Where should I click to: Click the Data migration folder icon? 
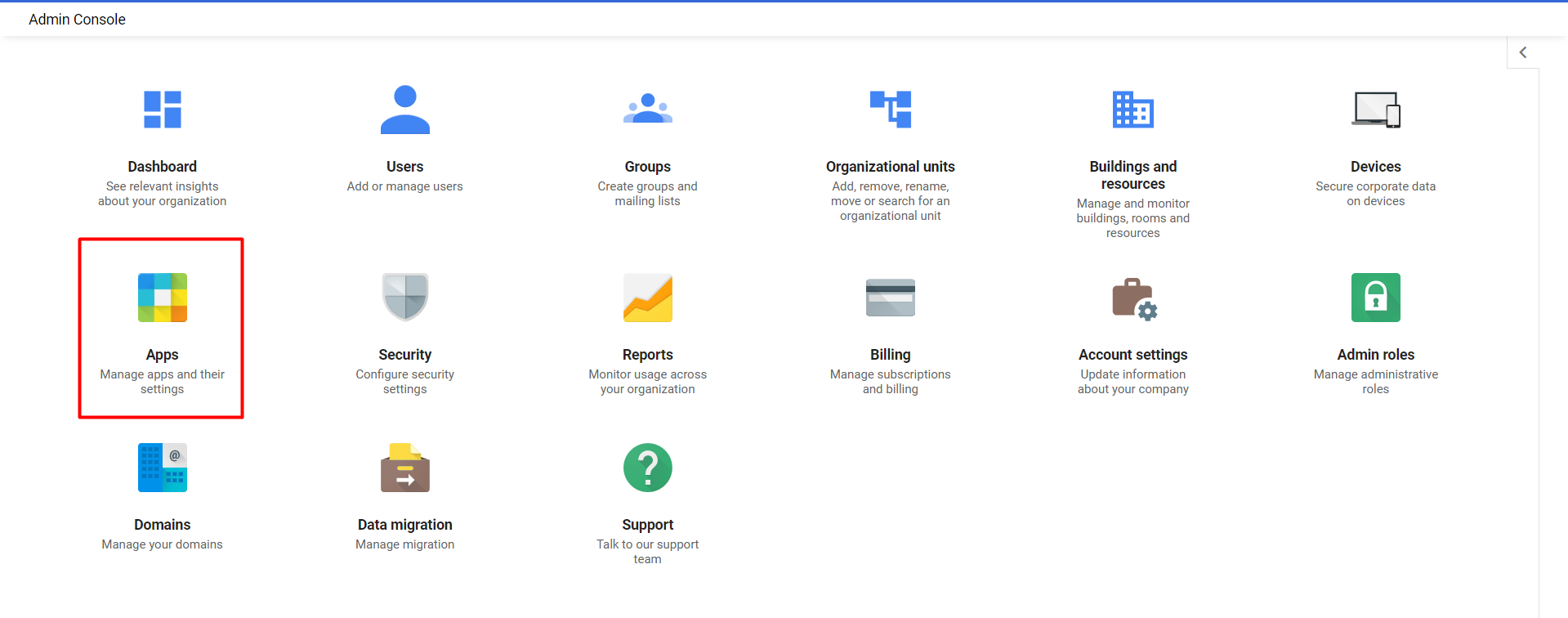[x=405, y=468]
